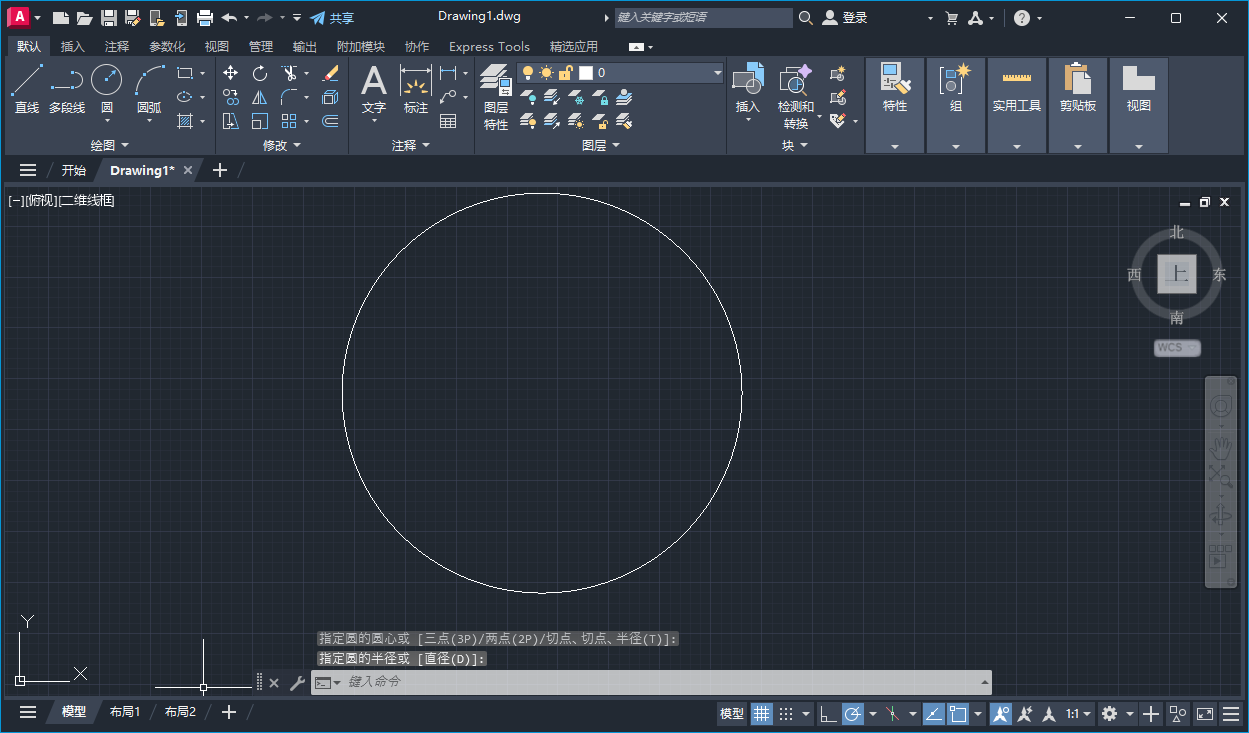Toggle the grid display in status bar
This screenshot has width=1249, height=733.
pyautogui.click(x=761, y=713)
